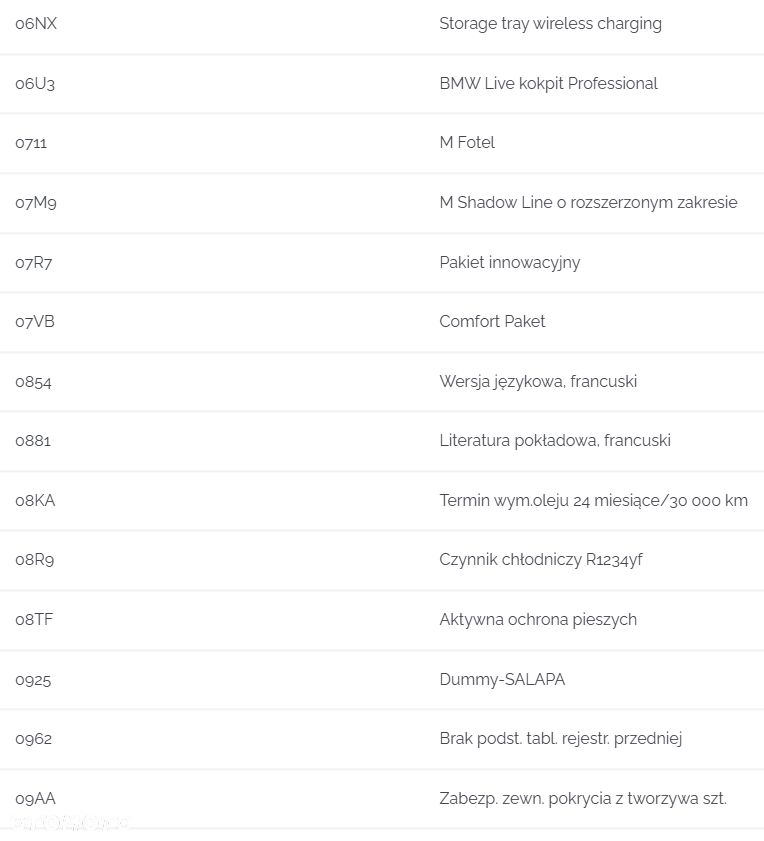Click Termin wym.oleju 24 miesiące entry
This screenshot has height=841, width=764.
[593, 501]
